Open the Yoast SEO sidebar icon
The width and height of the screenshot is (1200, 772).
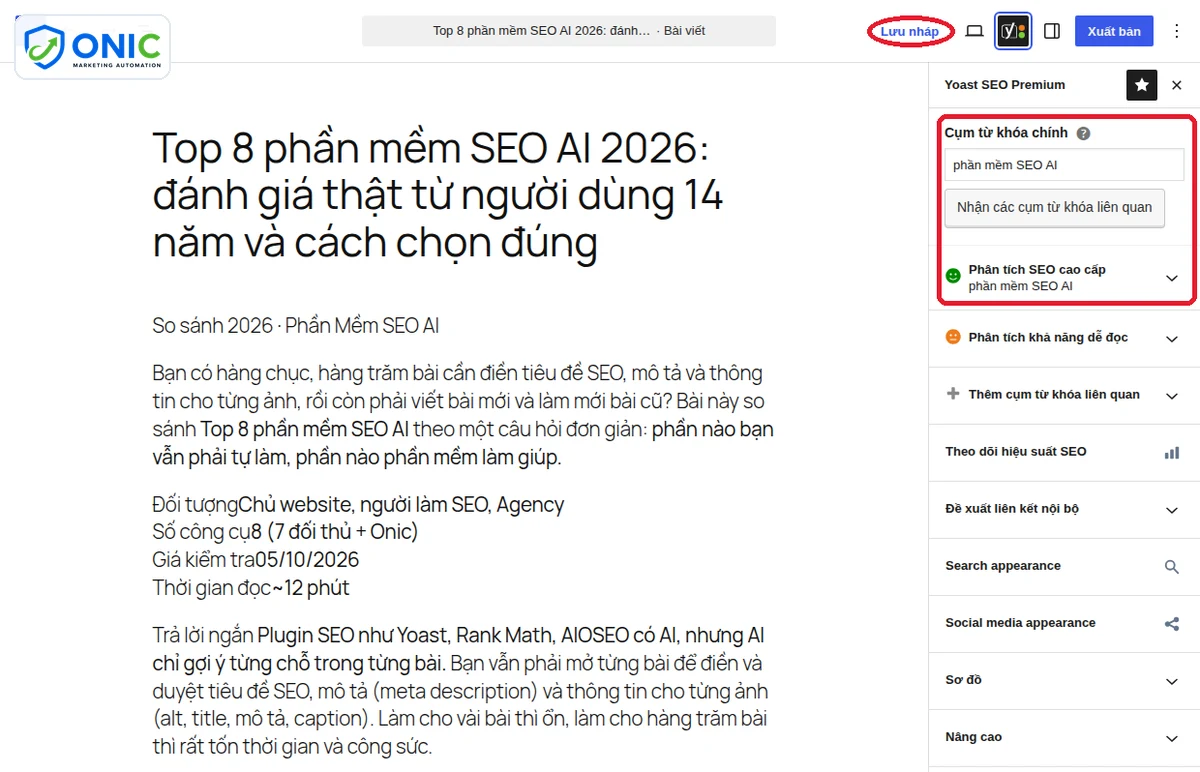coord(1013,31)
